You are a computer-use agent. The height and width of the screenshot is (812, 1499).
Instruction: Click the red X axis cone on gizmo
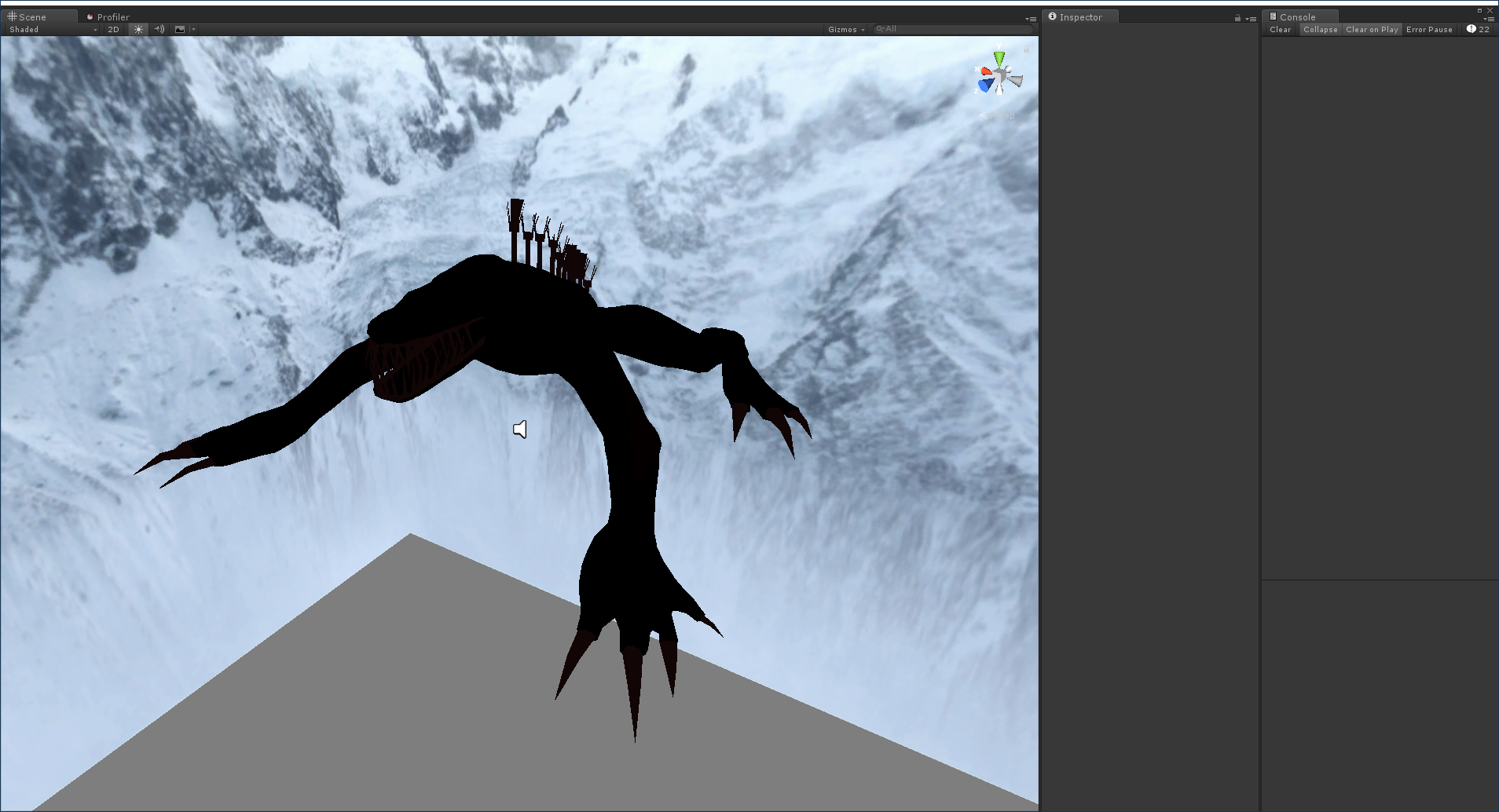986,72
